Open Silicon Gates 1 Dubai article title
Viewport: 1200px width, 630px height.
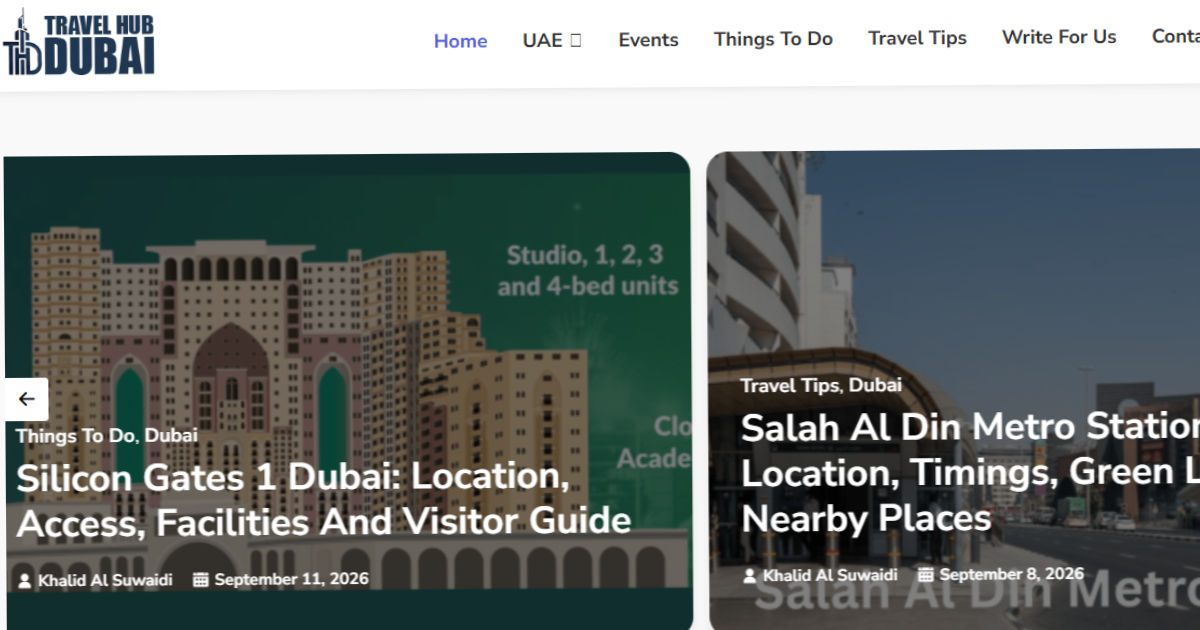click(324, 499)
